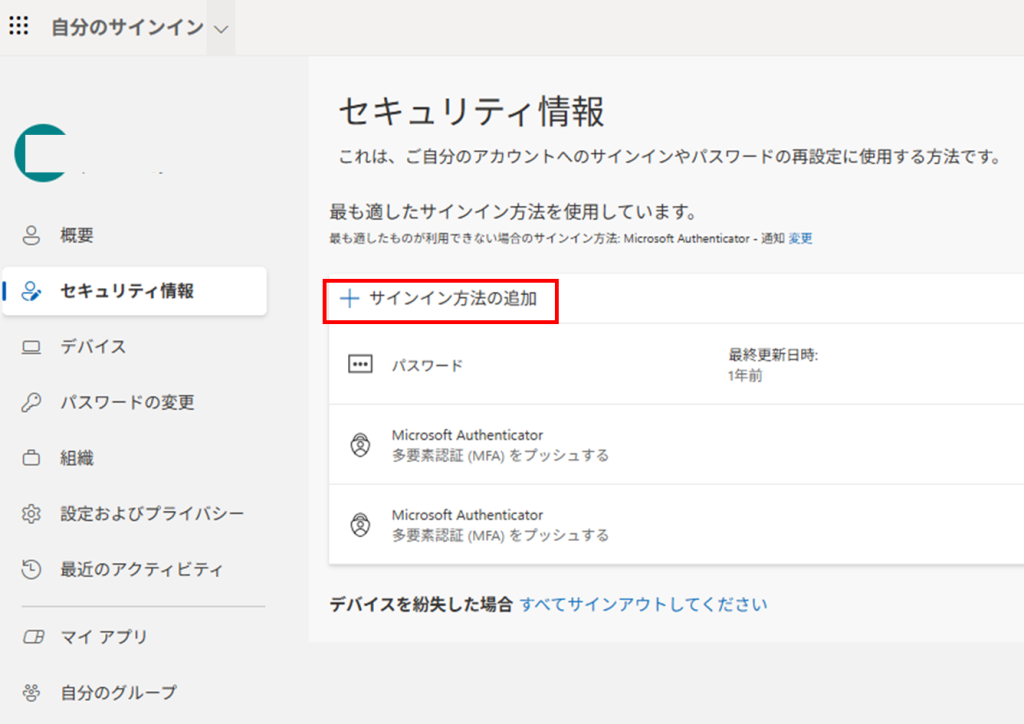Click the 変更 link for default method
Viewport: 1024px width, 724px height.
[800, 239]
